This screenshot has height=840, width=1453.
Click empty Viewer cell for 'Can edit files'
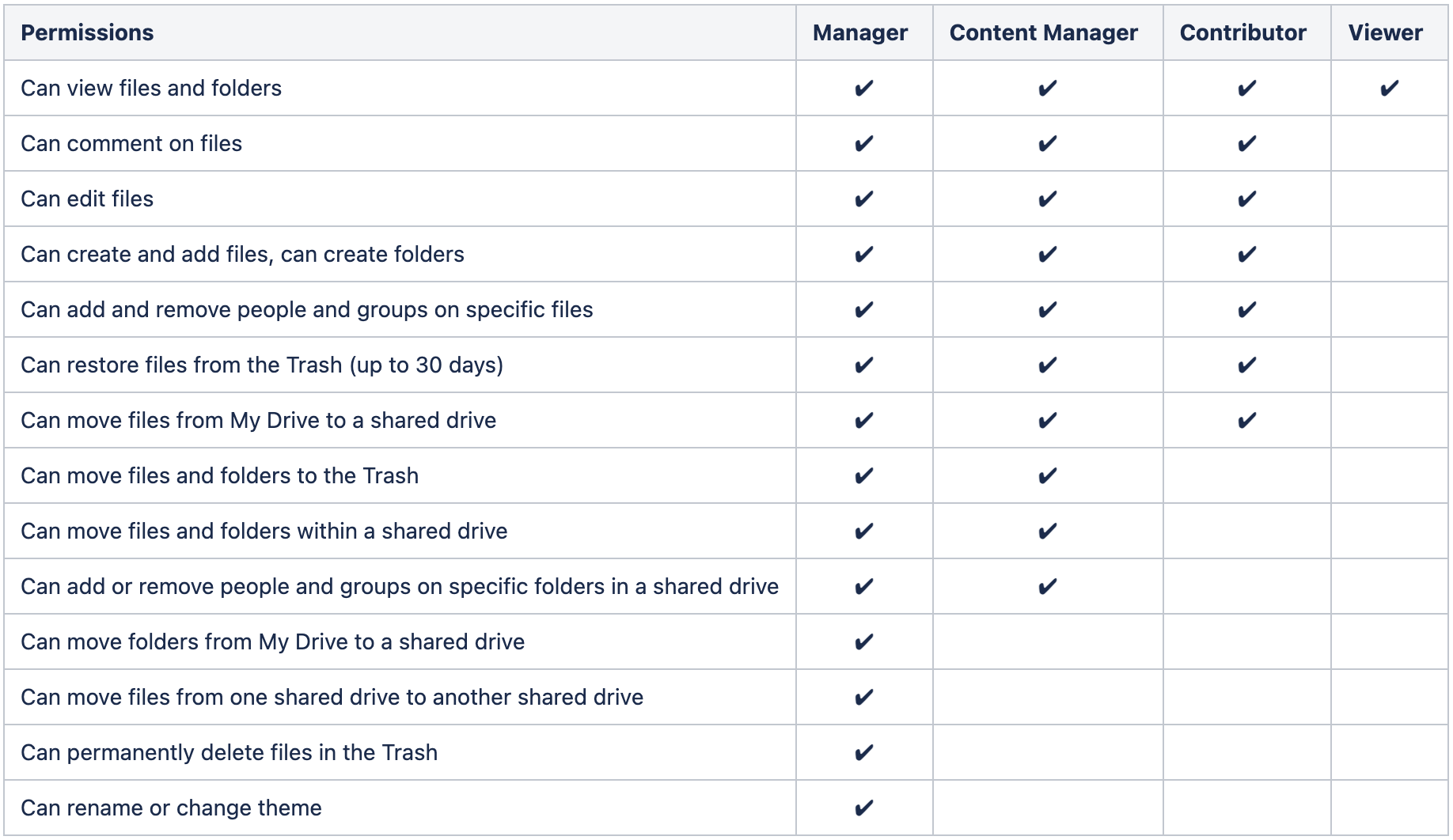click(1389, 199)
